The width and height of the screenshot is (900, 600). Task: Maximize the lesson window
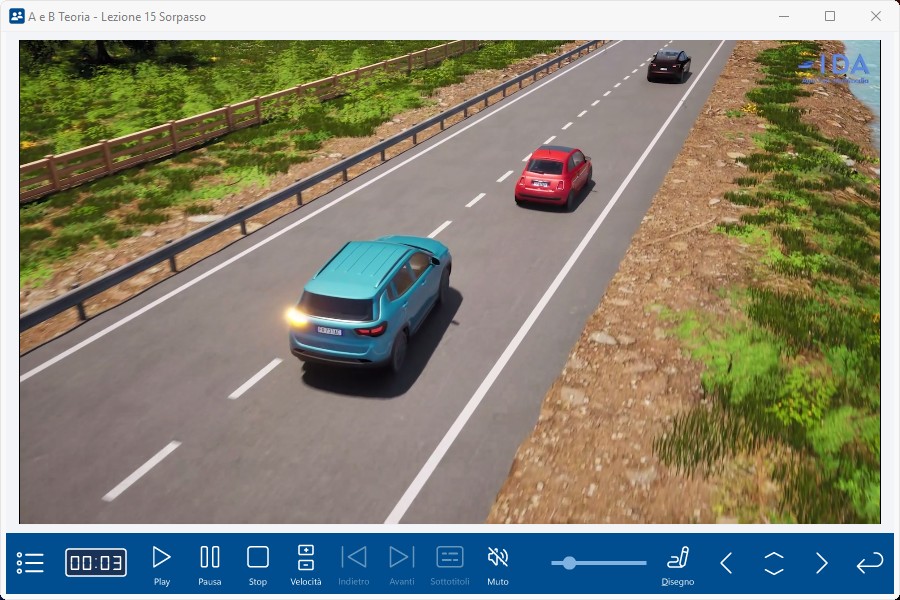click(830, 16)
